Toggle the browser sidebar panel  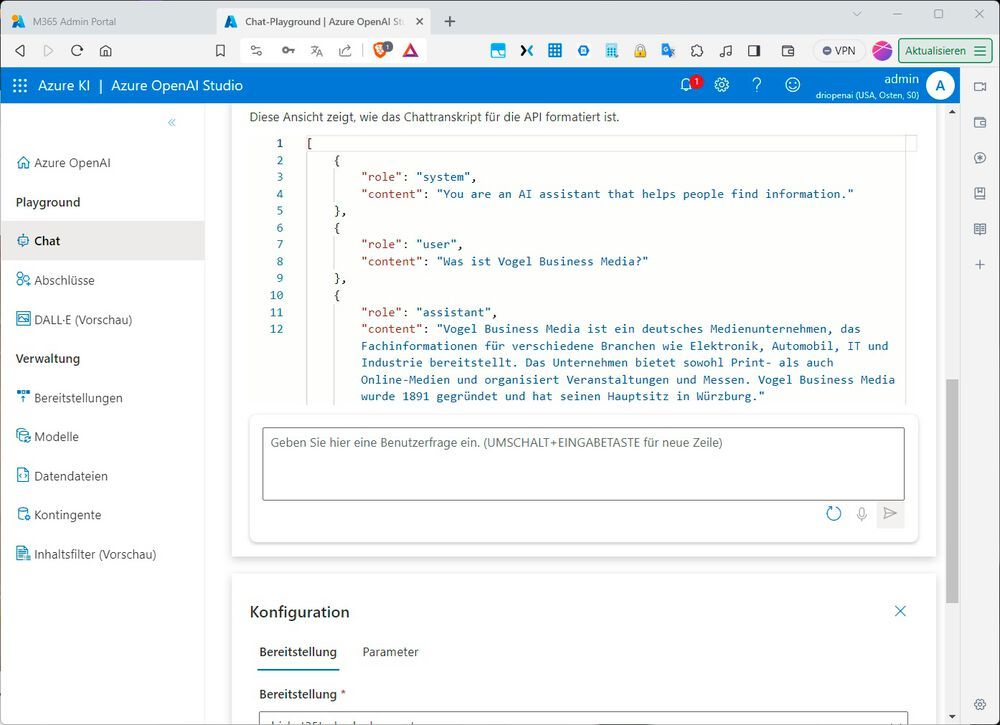coord(754,50)
